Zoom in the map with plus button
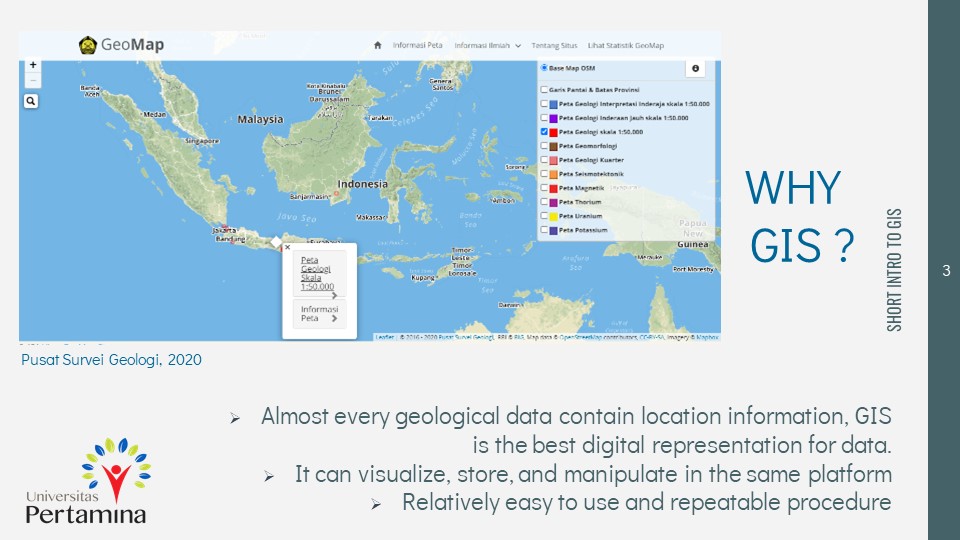Image resolution: width=960 pixels, height=540 pixels. (32, 65)
